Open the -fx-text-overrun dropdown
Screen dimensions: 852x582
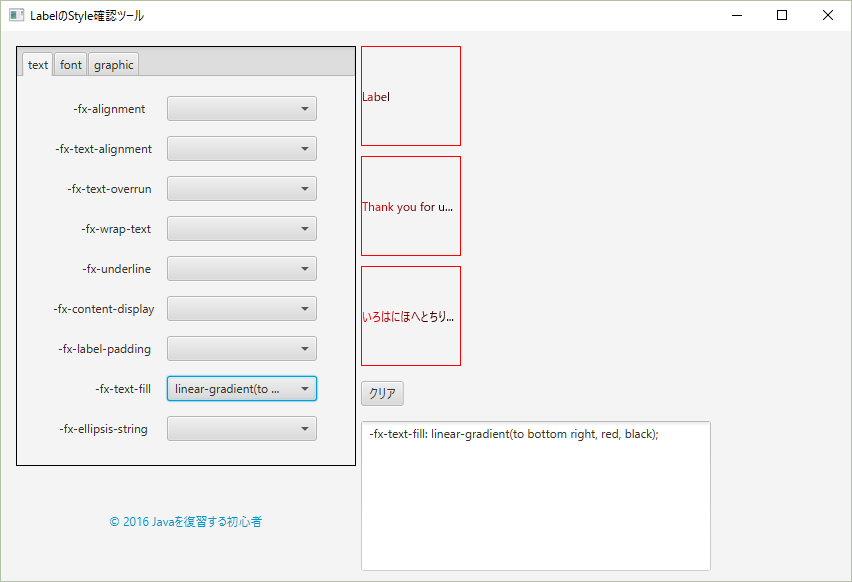click(x=241, y=188)
